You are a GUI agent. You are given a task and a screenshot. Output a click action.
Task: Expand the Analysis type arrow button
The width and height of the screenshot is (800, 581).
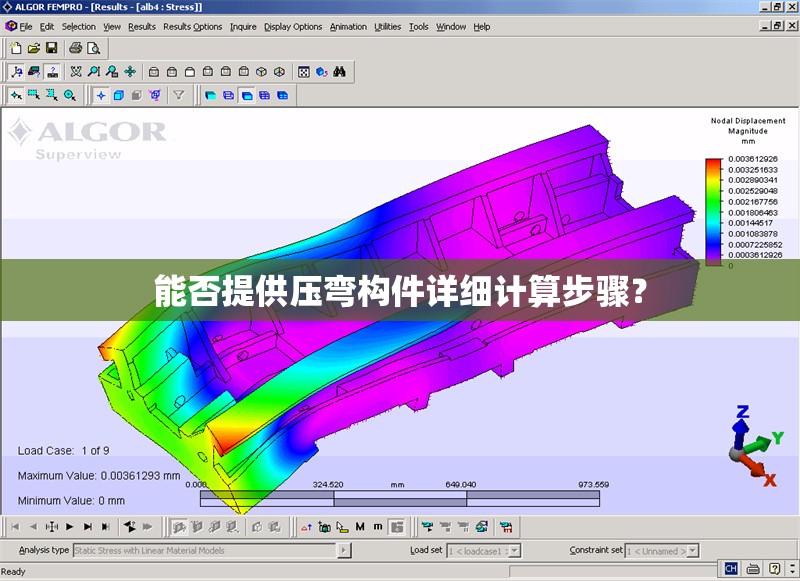tap(344, 550)
